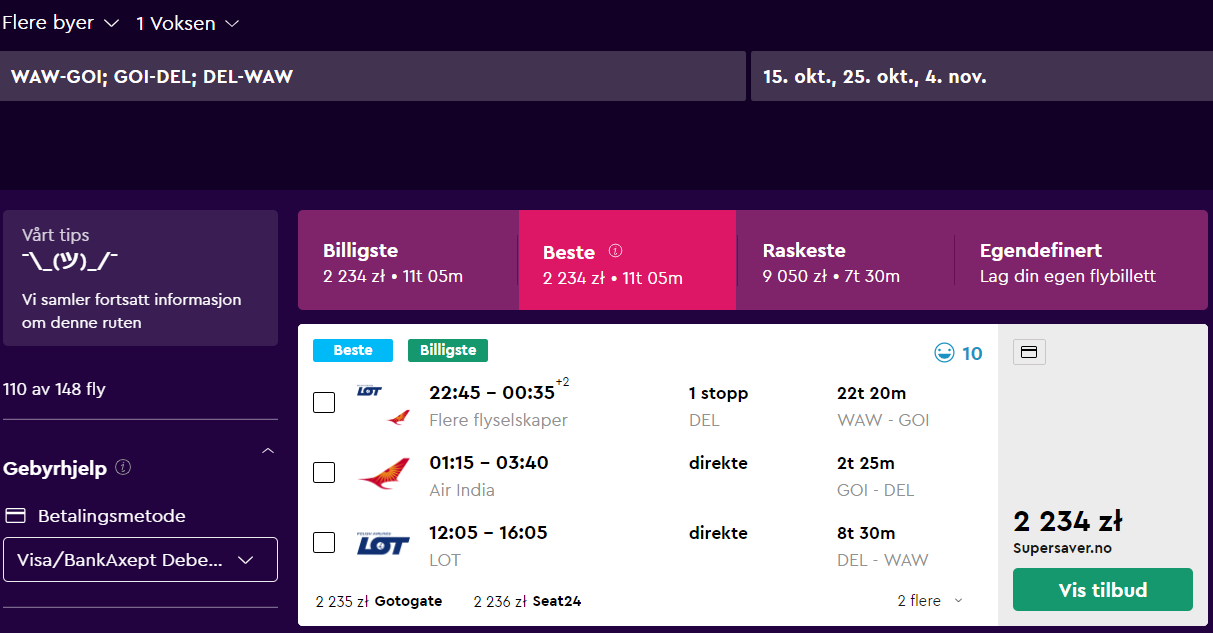
Task: Open the Flere byer trip type dropdown
Action: point(59,23)
